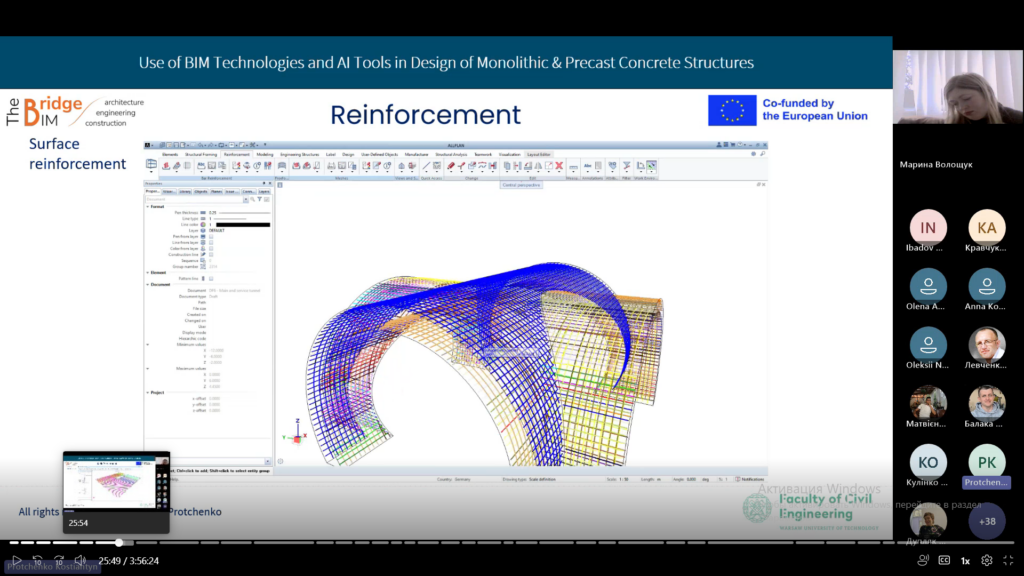Toggle closed captions (CC) on the player
The width and height of the screenshot is (1024, 576).
click(x=944, y=561)
